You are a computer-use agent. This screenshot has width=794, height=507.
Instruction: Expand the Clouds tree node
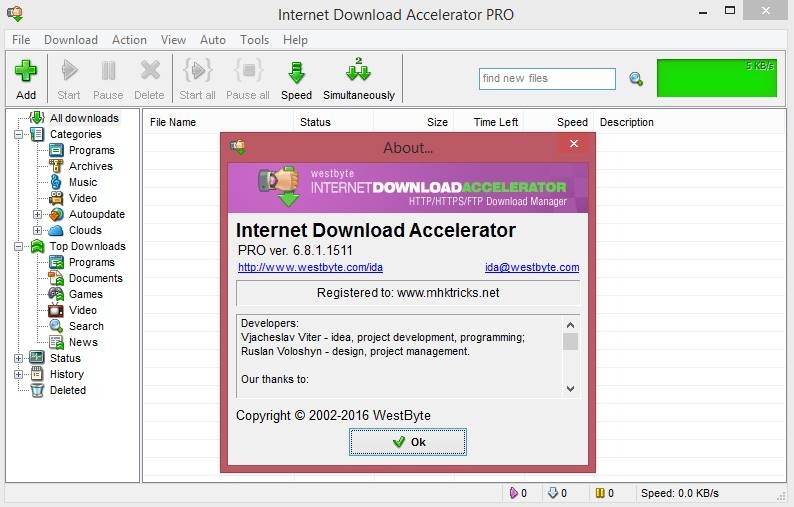click(x=37, y=230)
